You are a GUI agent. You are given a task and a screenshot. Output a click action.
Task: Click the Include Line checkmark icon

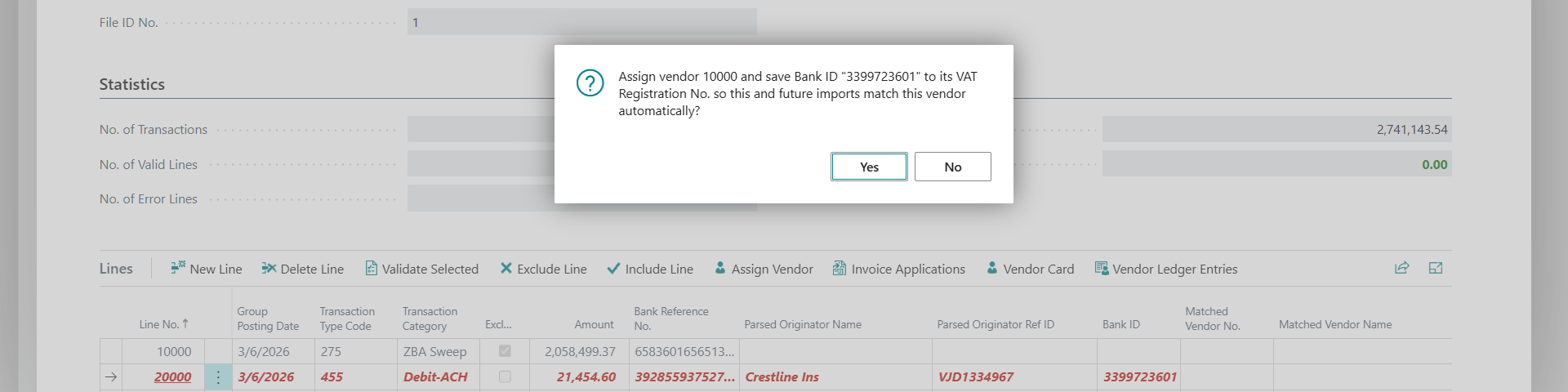(613, 268)
